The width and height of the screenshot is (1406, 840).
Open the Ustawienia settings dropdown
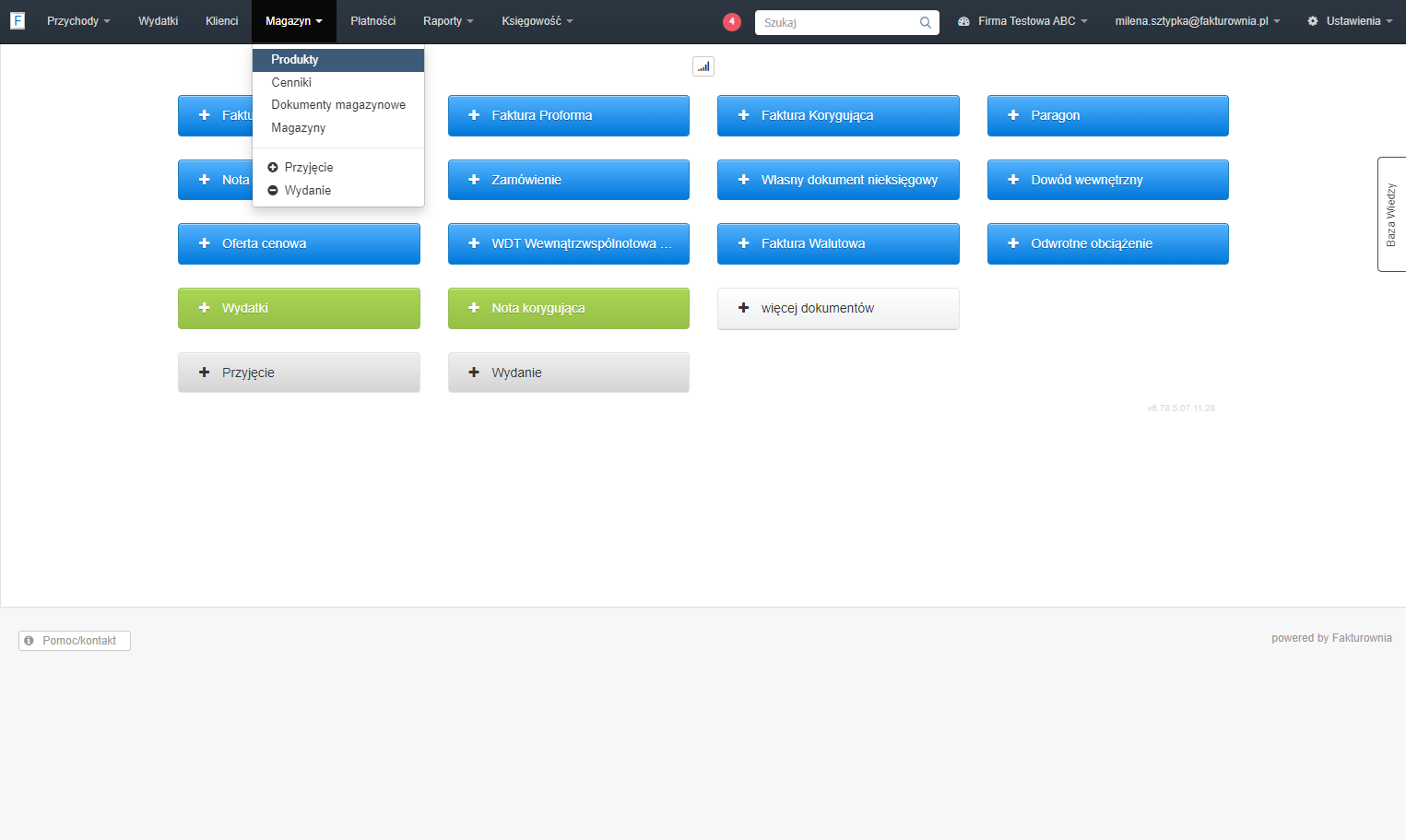click(1350, 21)
